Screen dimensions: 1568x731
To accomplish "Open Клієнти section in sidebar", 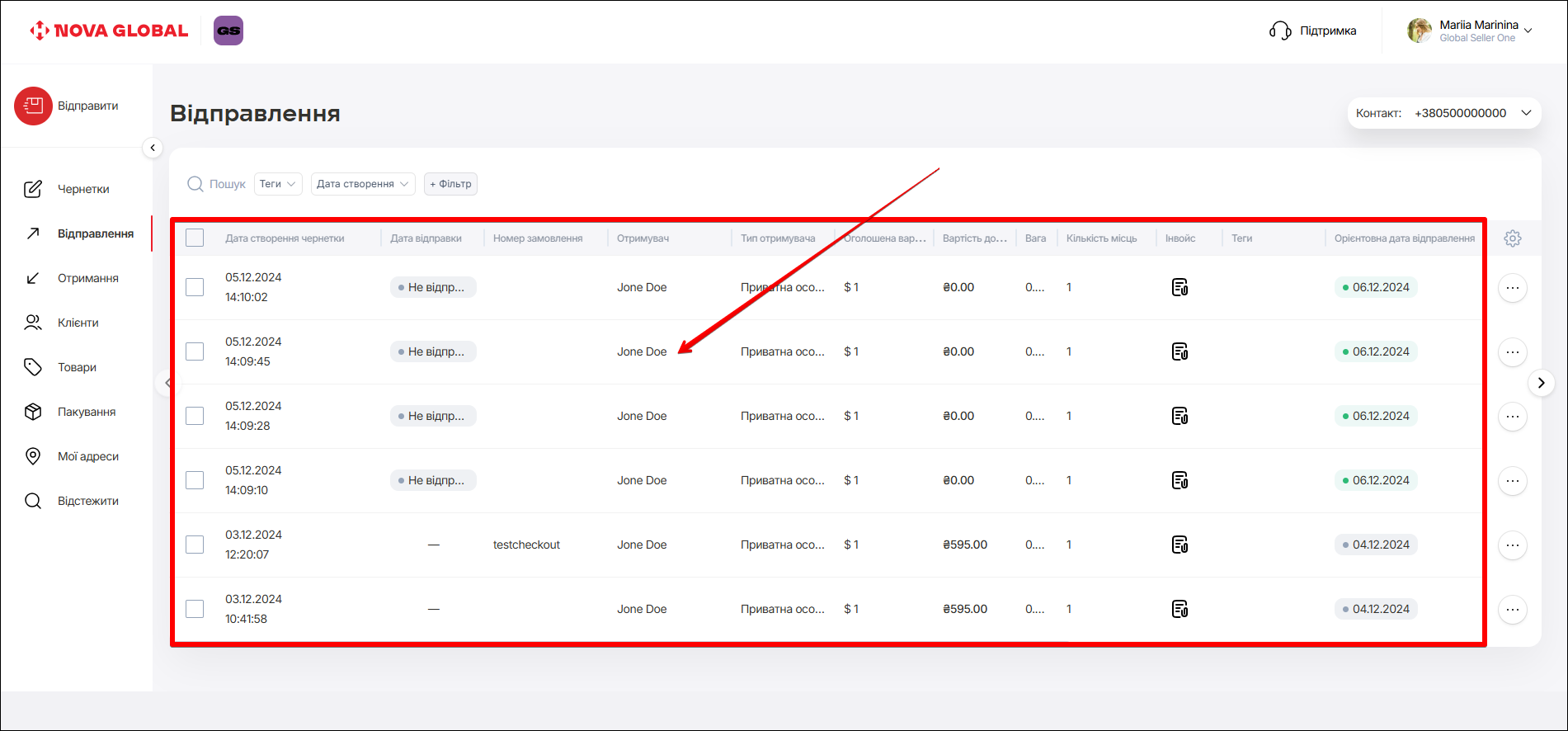I will [x=78, y=323].
